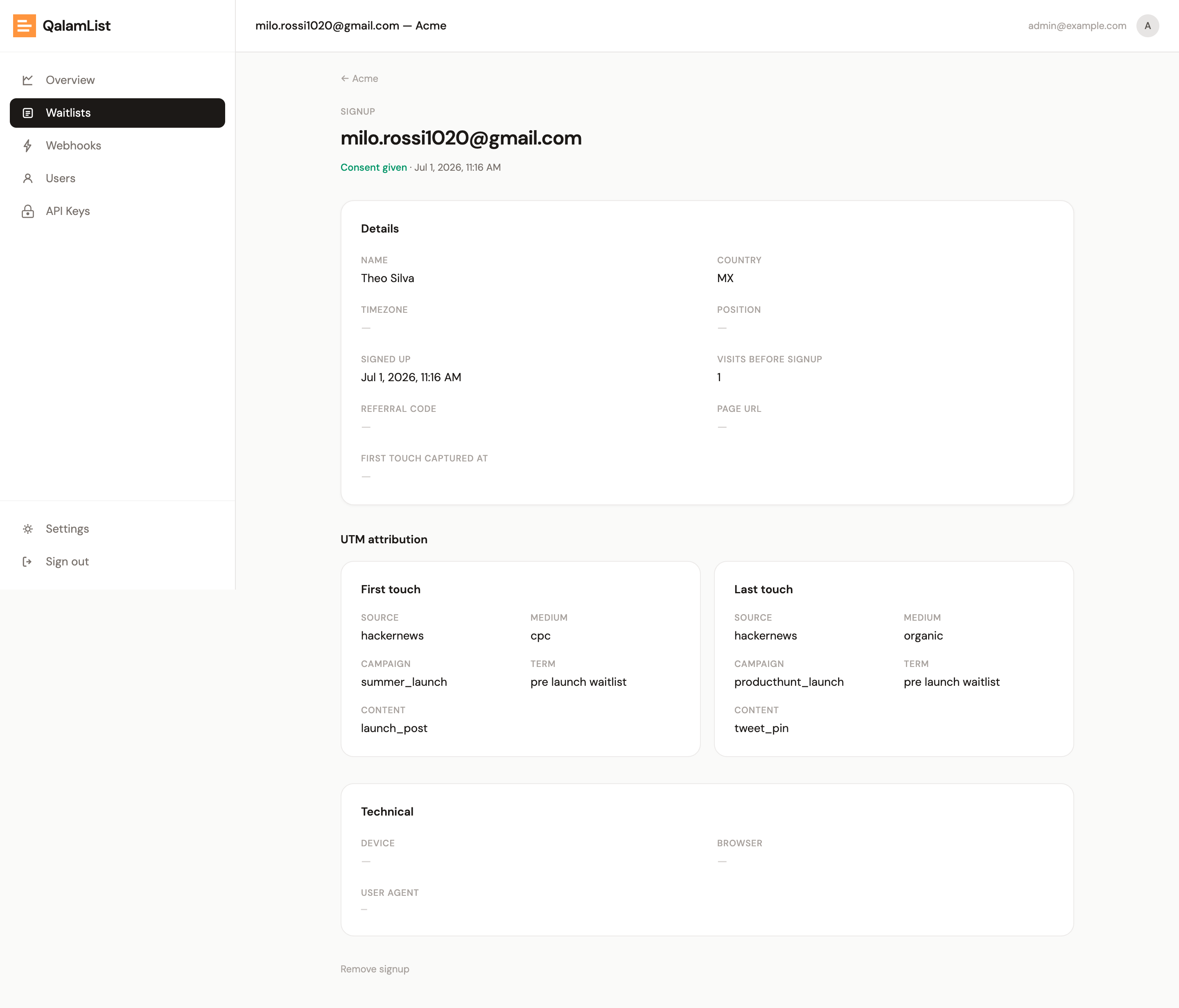Screen dimensions: 1179x1008
Task: Click the Settings gear icon
Action: point(27,529)
